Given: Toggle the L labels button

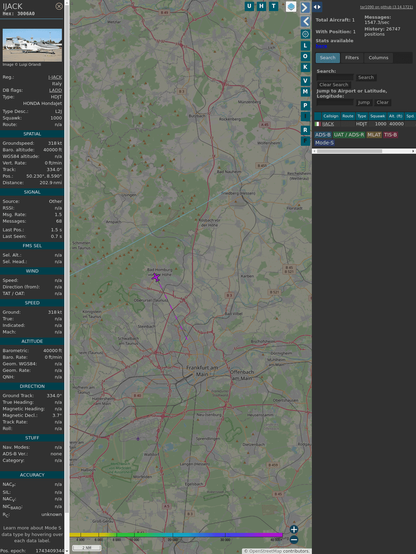Looking at the screenshot, I should pyautogui.click(x=305, y=46).
